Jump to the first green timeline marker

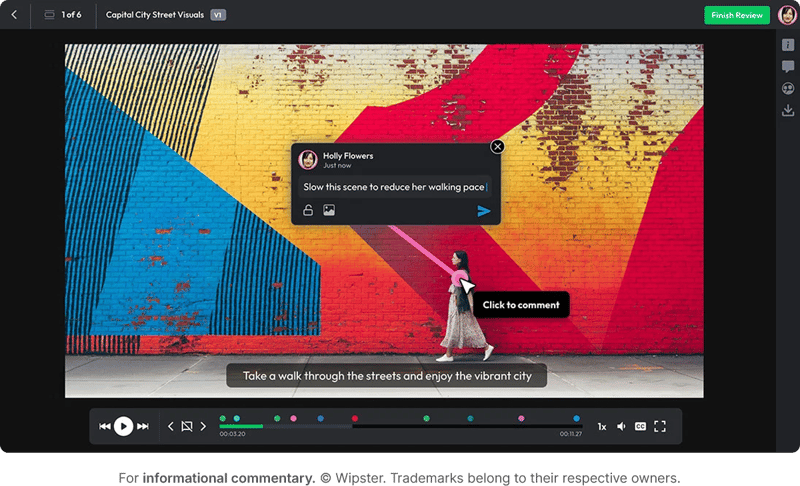pos(222,418)
